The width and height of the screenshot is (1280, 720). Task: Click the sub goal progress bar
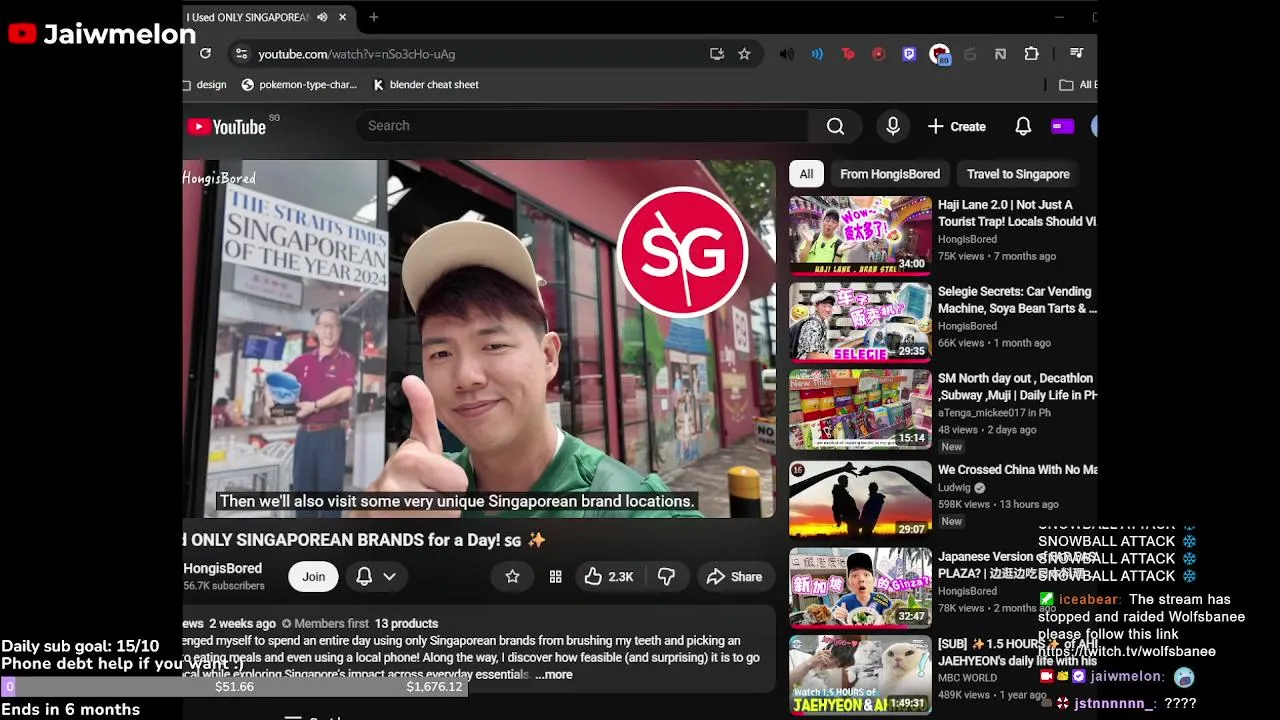tap(233, 687)
